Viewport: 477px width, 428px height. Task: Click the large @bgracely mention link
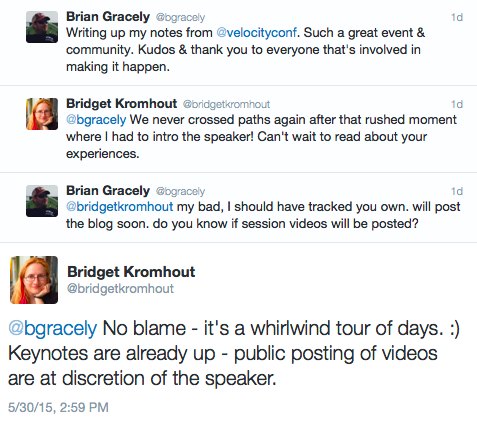click(x=52, y=328)
